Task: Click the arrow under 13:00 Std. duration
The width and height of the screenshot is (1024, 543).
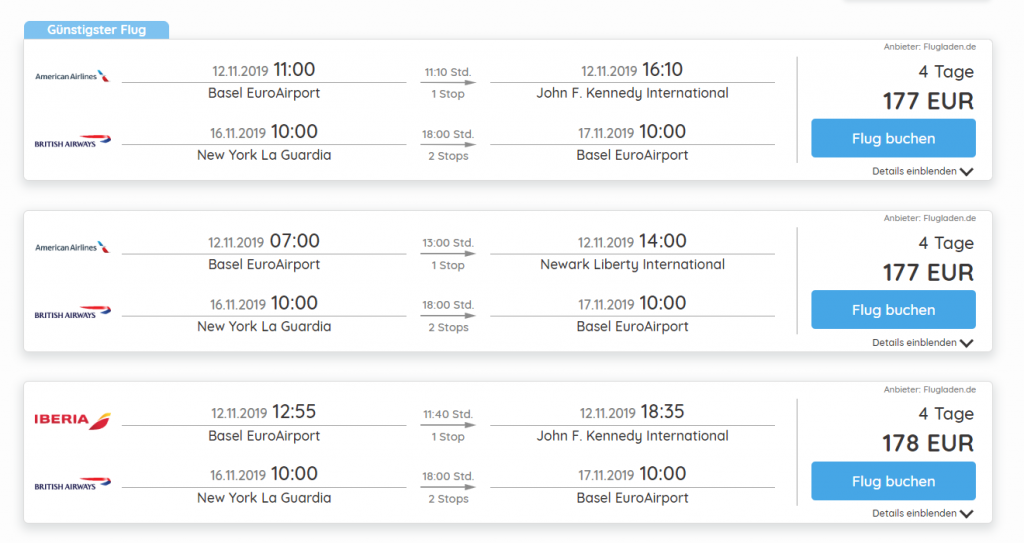Action: click(x=447, y=254)
